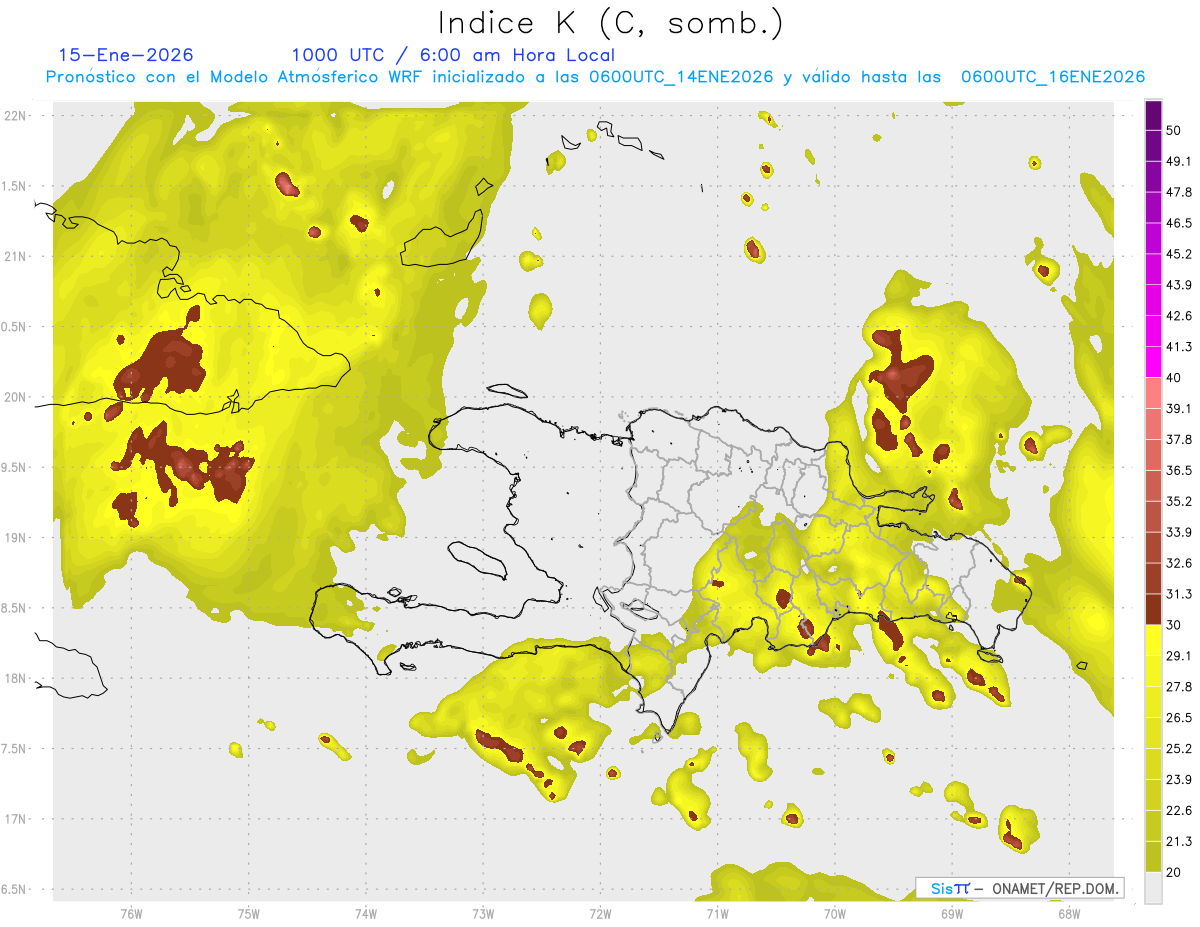Click '1000 UTC / 6:00 am Hora Local'
The height and width of the screenshot is (927, 1200).
coord(453,55)
